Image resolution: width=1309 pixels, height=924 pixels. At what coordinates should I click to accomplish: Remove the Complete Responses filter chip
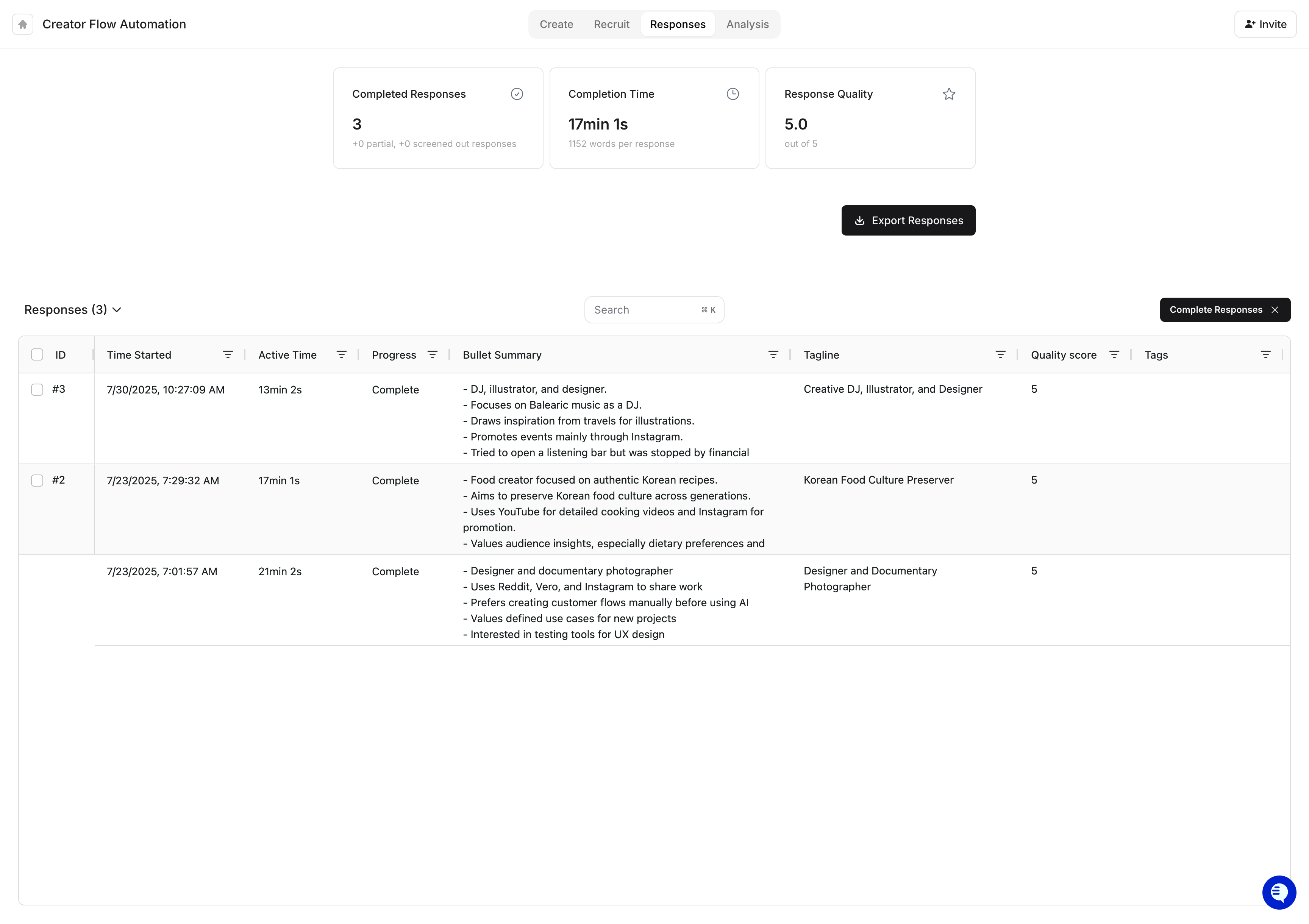(1275, 309)
